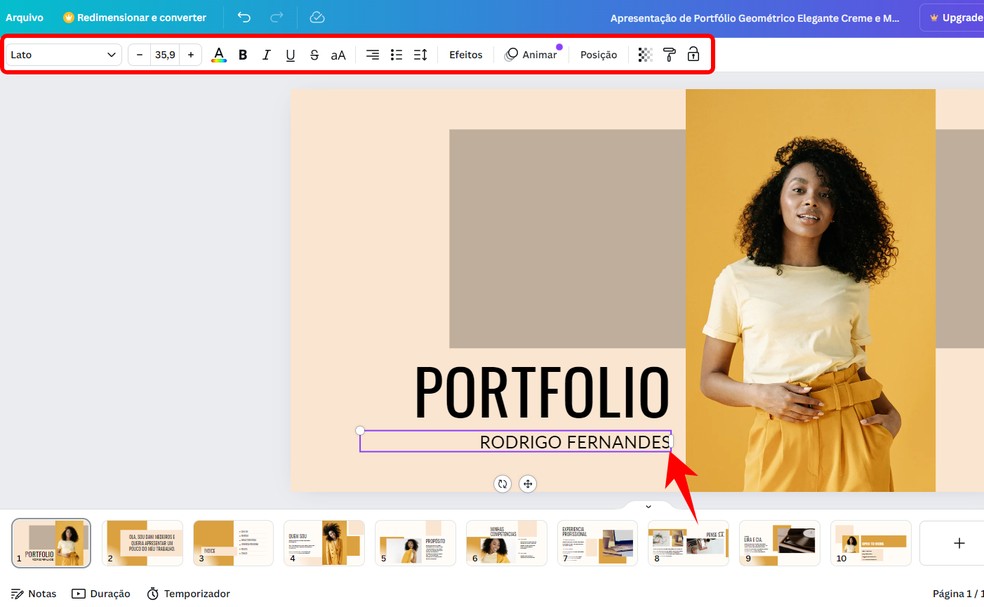Open the text case options (aA)
The width and height of the screenshot is (984, 607).
tap(338, 55)
